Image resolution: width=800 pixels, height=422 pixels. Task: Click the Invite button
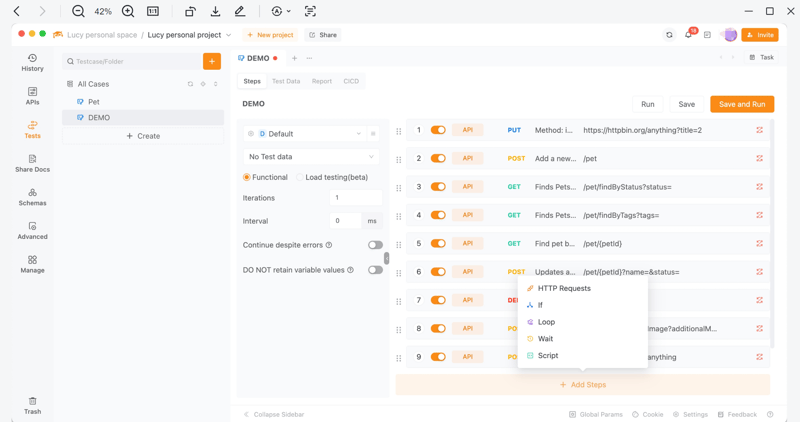[760, 35]
